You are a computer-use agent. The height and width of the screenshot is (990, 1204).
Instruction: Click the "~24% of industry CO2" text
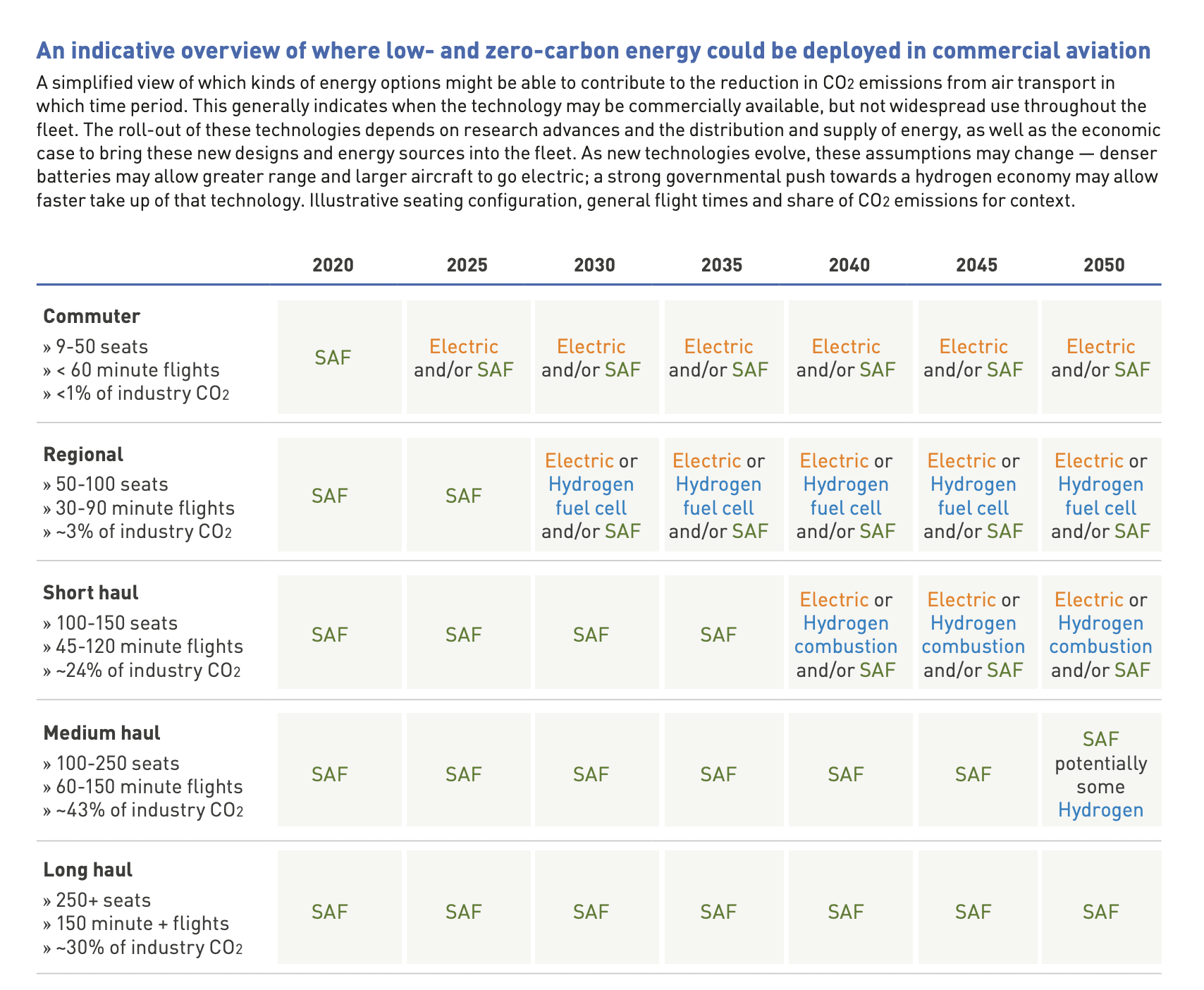pyautogui.click(x=142, y=670)
